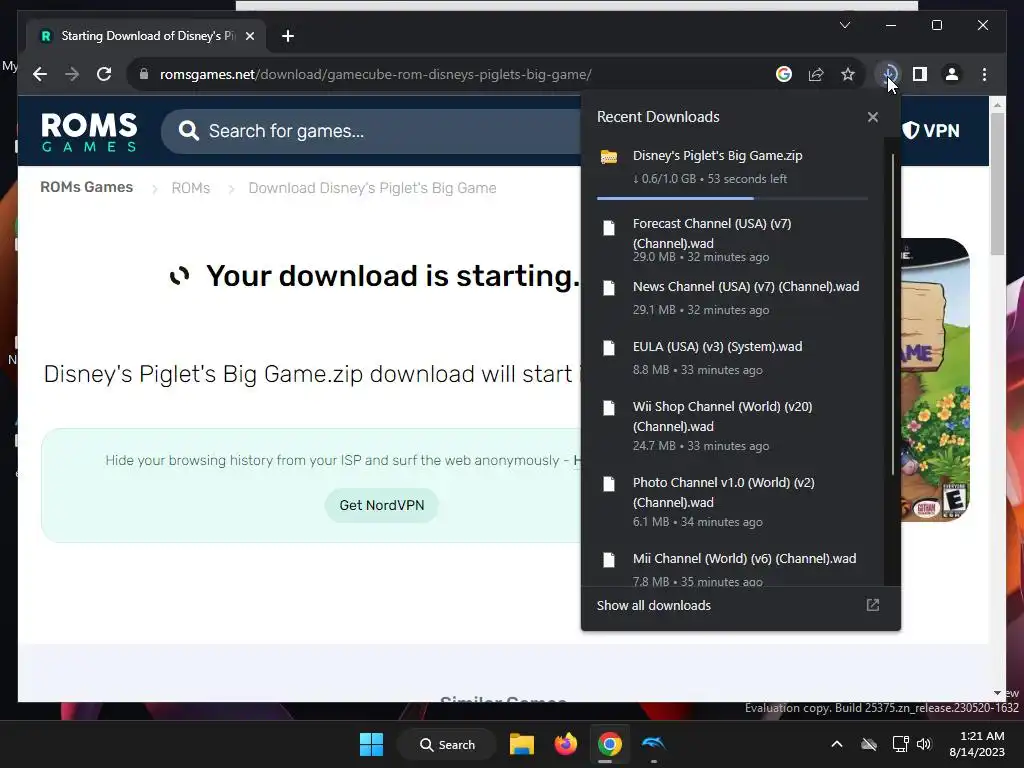Image resolution: width=1024 pixels, height=768 pixels.
Task: Close the Starting Download tab
Action: coord(249,36)
